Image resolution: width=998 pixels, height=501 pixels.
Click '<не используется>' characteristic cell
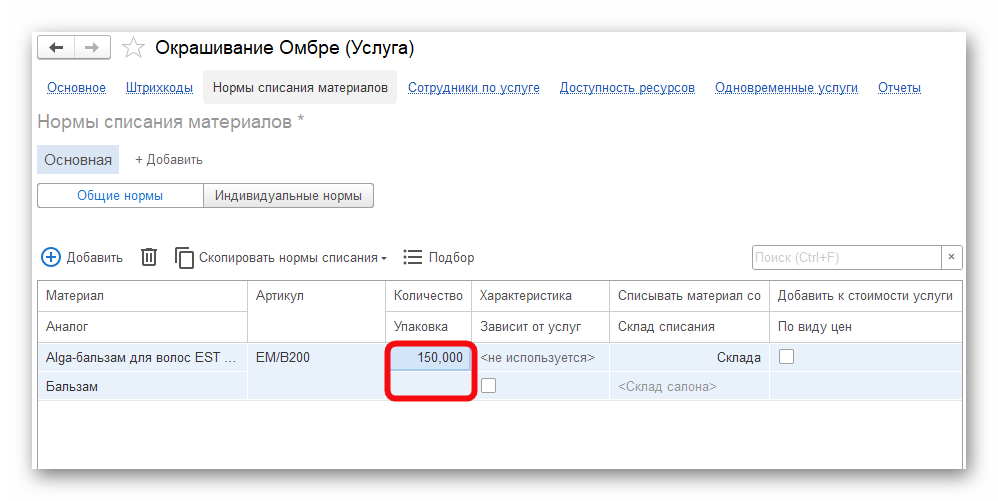[x=540, y=357]
